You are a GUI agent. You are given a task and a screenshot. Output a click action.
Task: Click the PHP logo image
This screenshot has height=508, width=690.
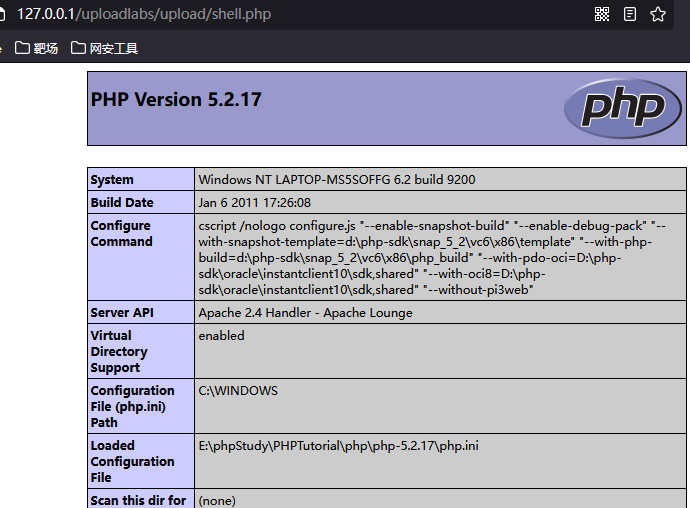623,108
